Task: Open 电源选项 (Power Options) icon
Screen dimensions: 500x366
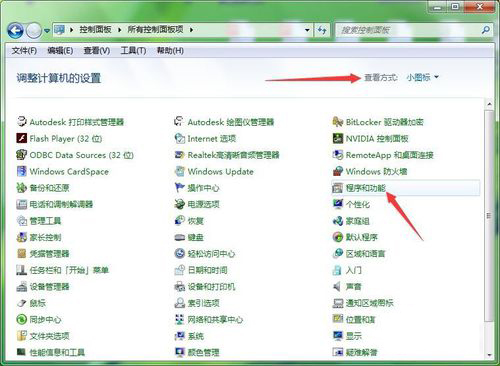Action: (179, 204)
